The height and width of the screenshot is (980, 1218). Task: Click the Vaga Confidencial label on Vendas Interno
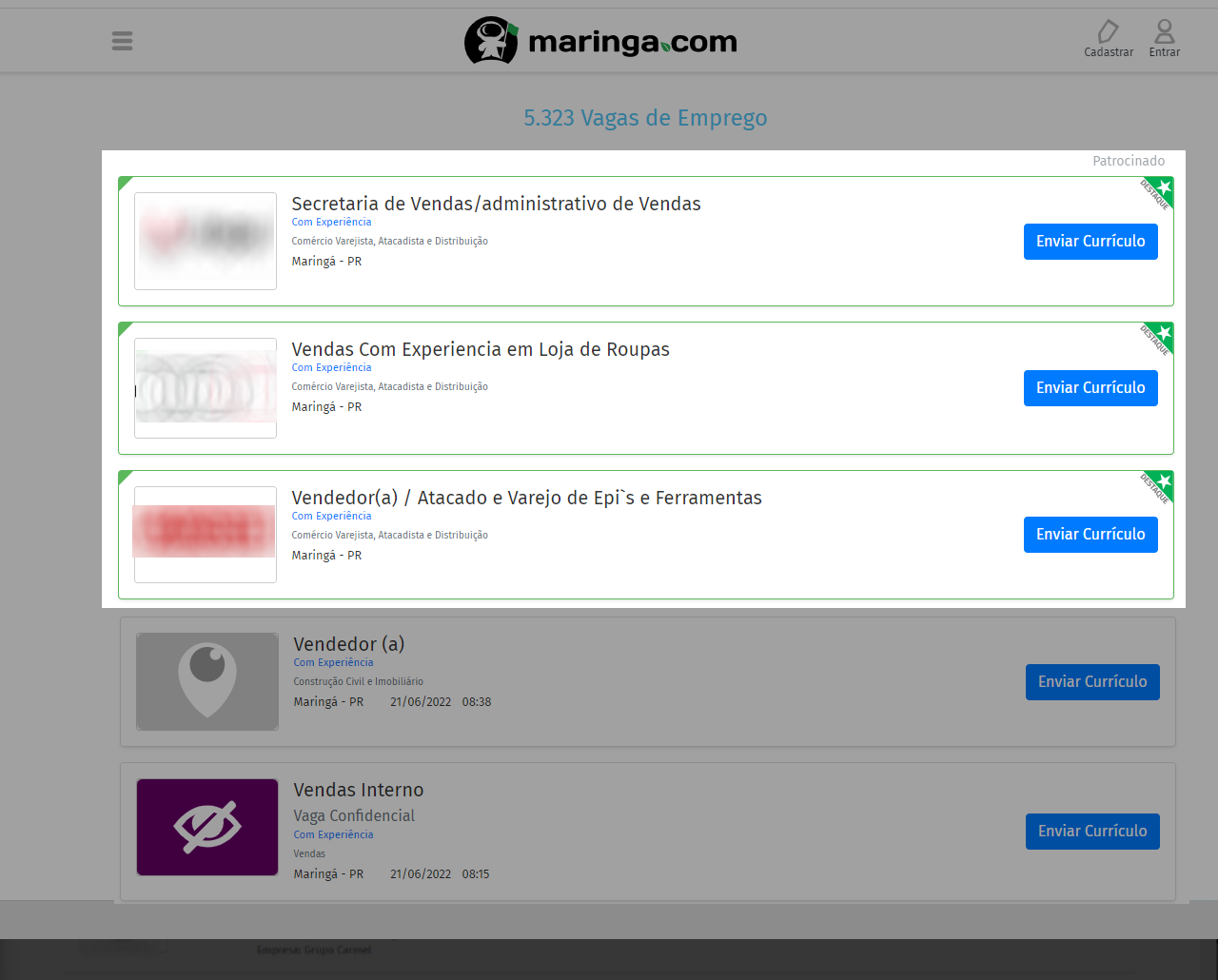pos(353,815)
